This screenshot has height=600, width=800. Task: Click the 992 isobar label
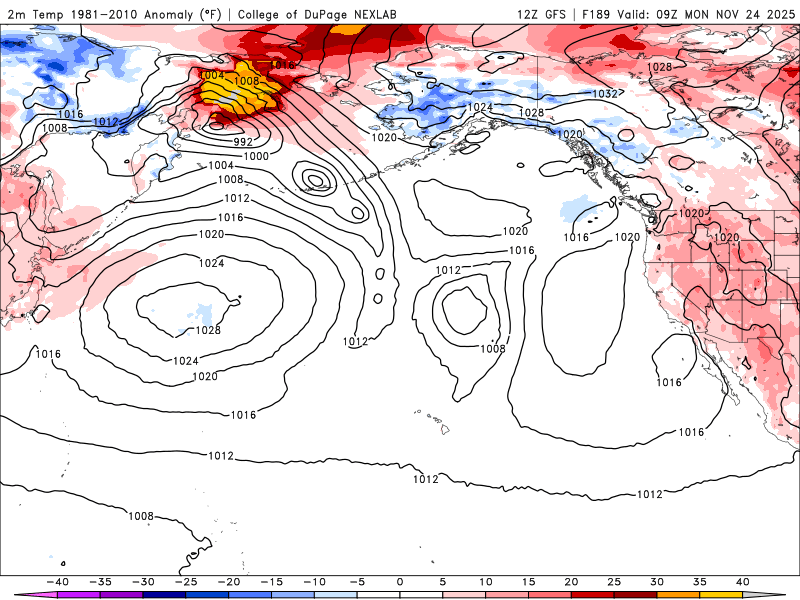[243, 142]
